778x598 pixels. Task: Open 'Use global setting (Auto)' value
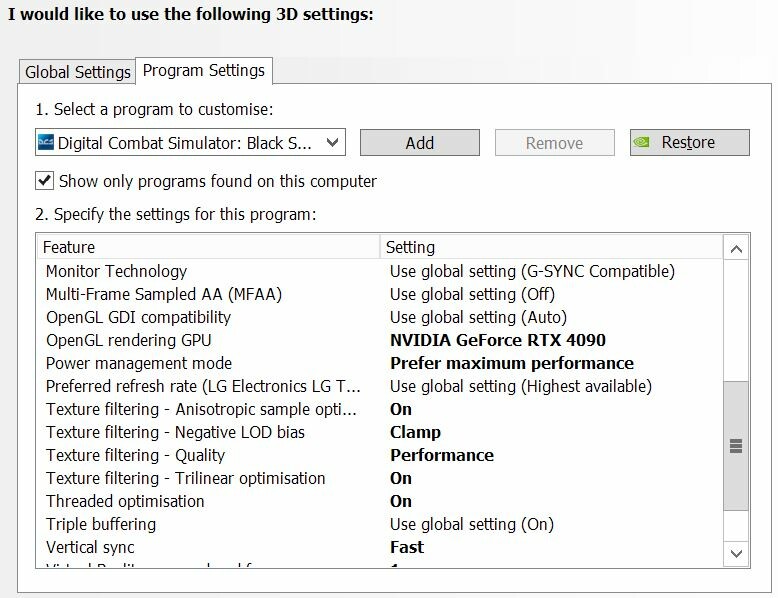pos(478,317)
